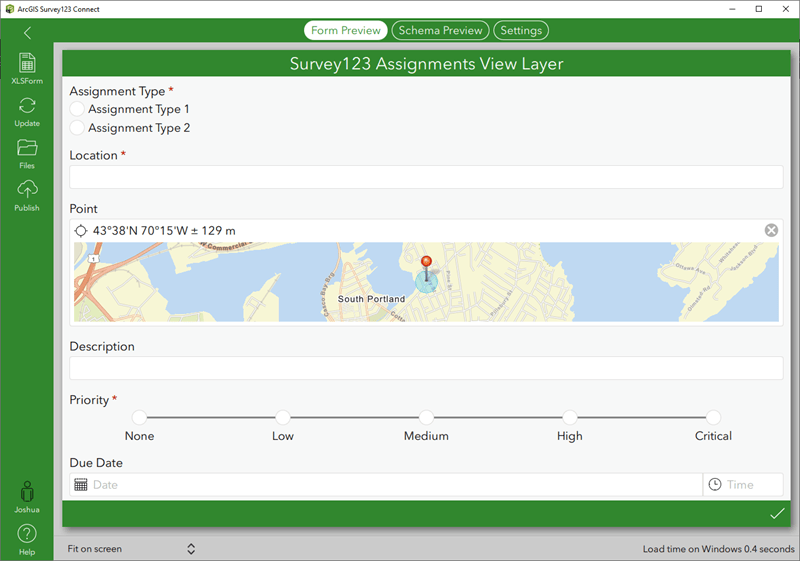Image resolution: width=800 pixels, height=561 pixels.
Task: Click the location crosshair icon in Point
Action: point(81,231)
